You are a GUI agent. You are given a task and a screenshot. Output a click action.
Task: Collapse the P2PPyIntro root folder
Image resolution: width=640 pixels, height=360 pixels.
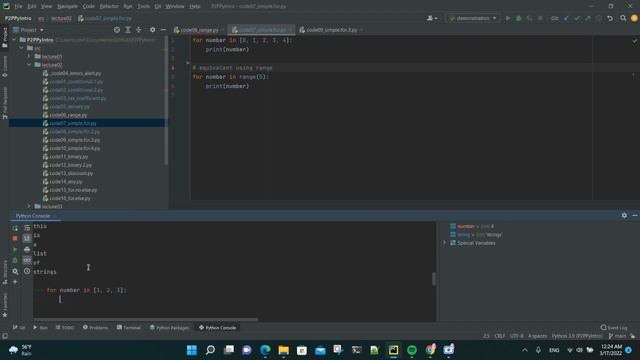(x=15, y=40)
